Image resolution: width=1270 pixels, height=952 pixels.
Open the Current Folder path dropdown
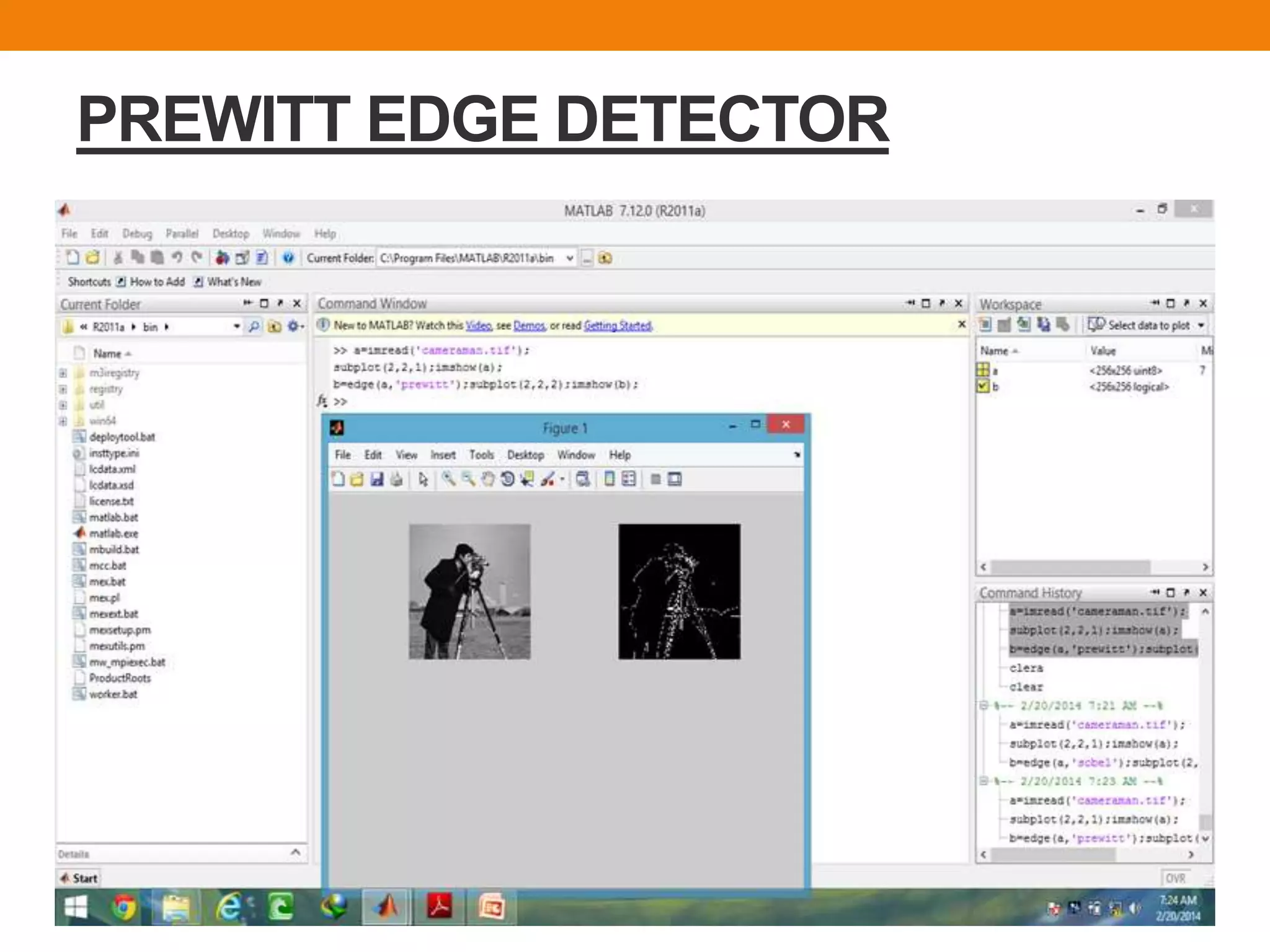(570, 258)
